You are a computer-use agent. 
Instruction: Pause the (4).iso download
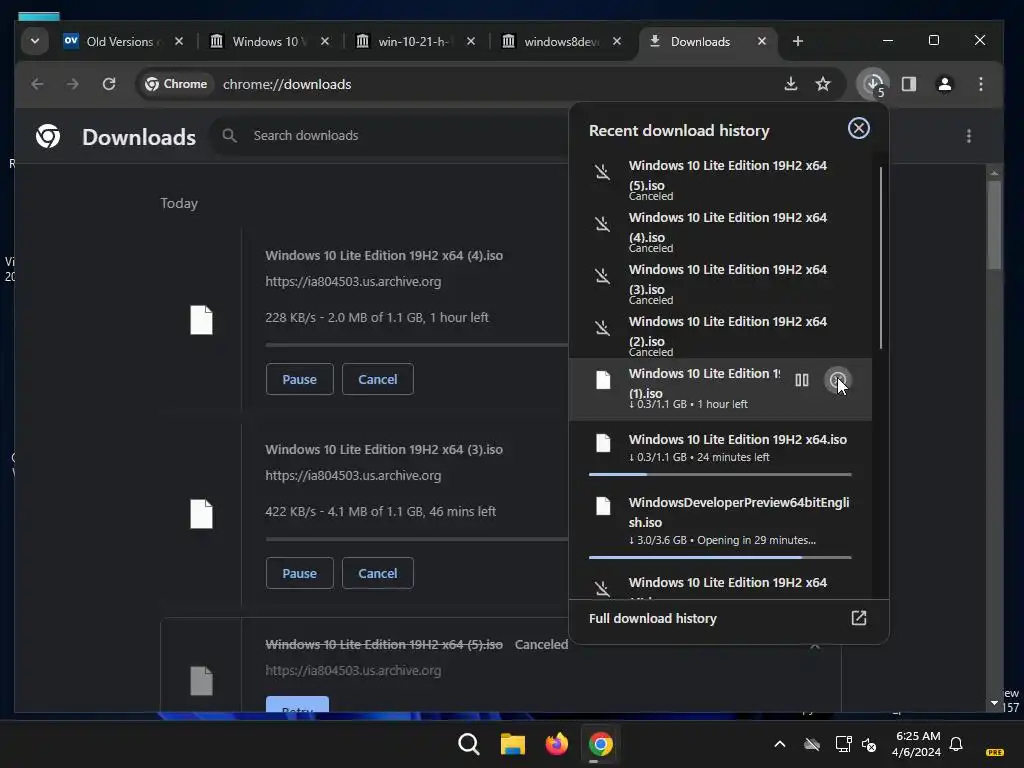[x=300, y=379]
